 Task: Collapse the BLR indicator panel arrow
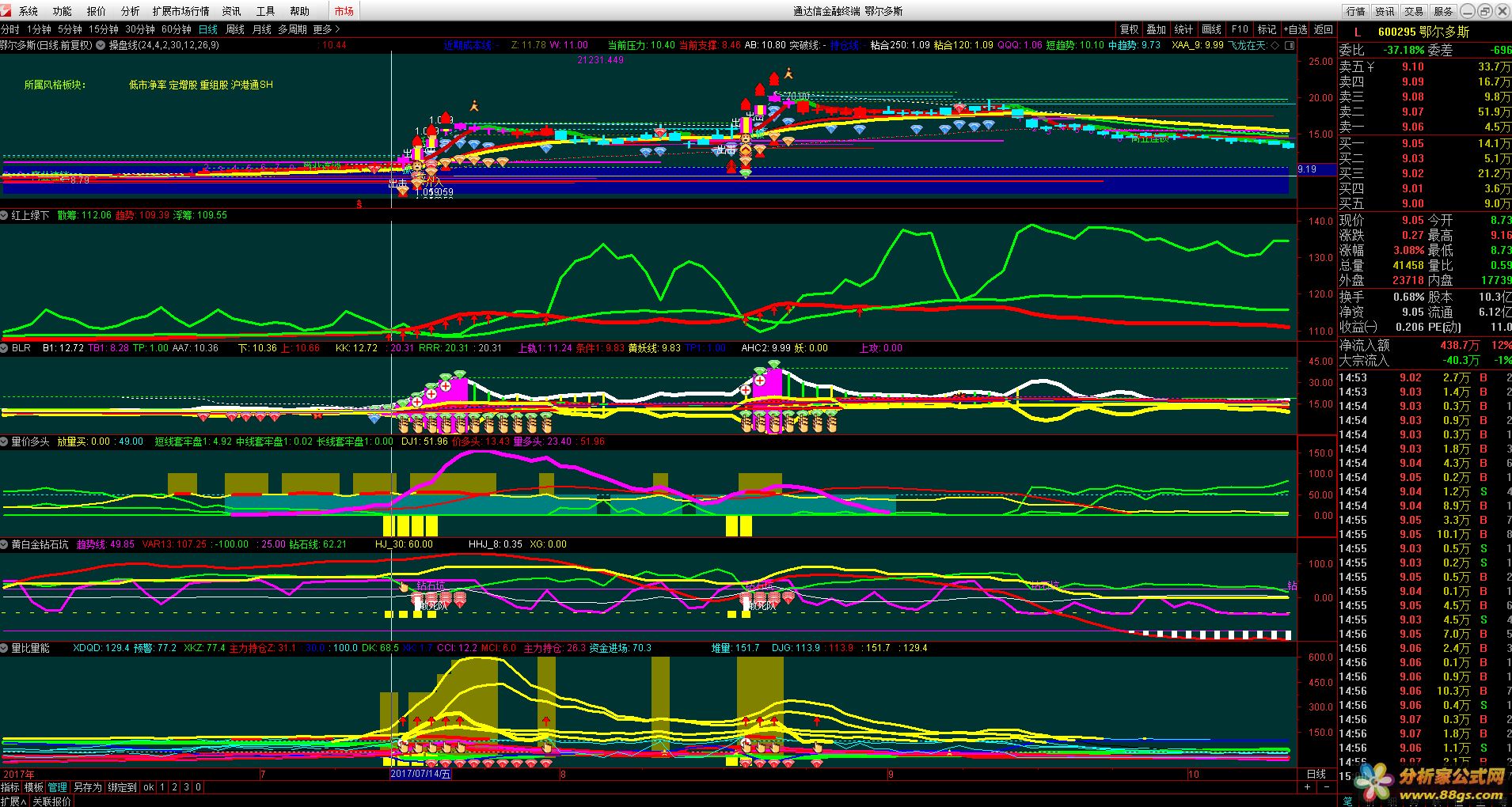[5, 348]
